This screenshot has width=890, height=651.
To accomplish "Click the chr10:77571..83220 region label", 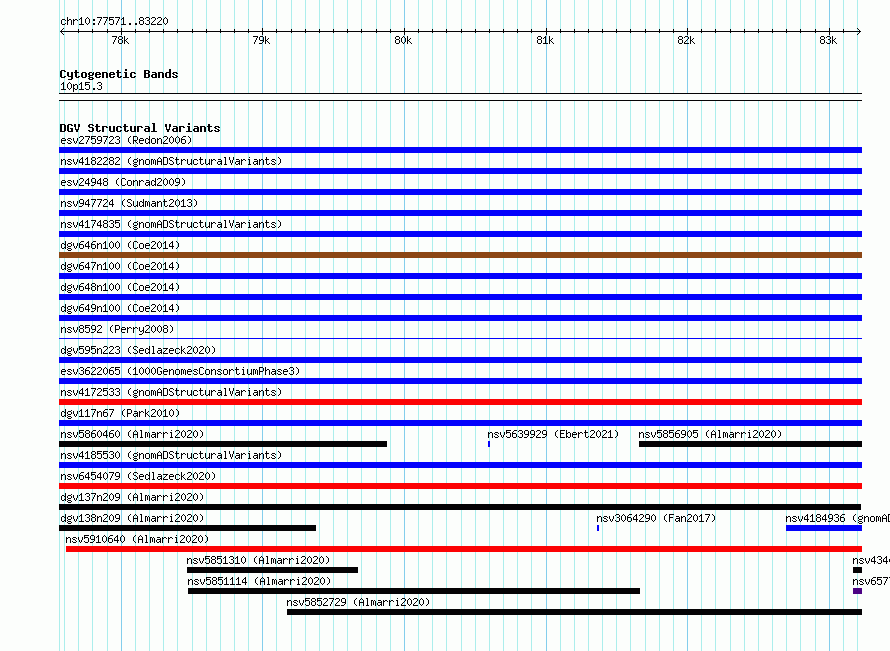I will (114, 21).
